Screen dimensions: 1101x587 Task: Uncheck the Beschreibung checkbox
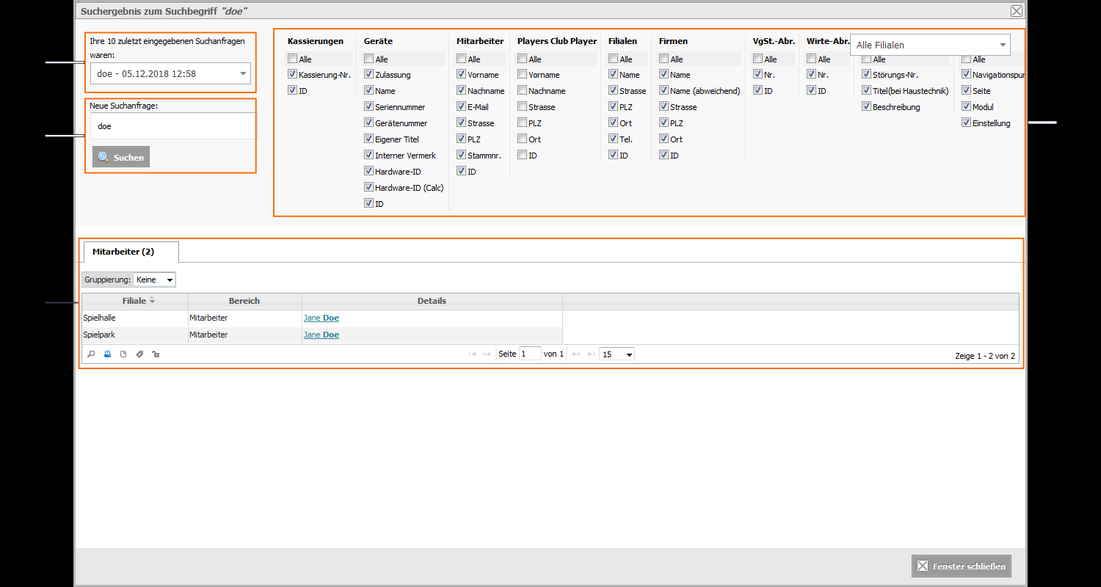[866, 107]
